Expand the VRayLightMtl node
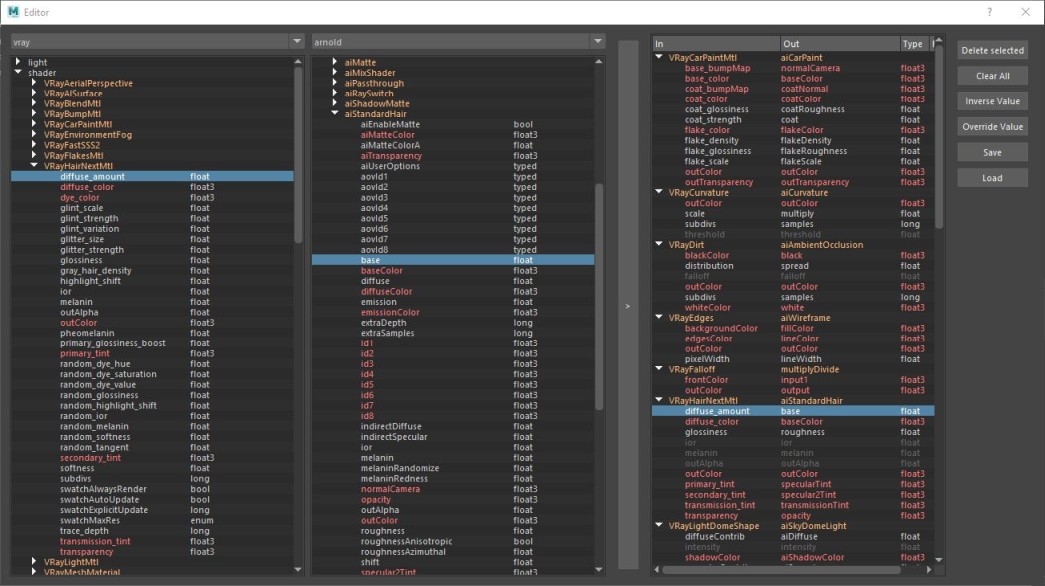 tap(34, 561)
